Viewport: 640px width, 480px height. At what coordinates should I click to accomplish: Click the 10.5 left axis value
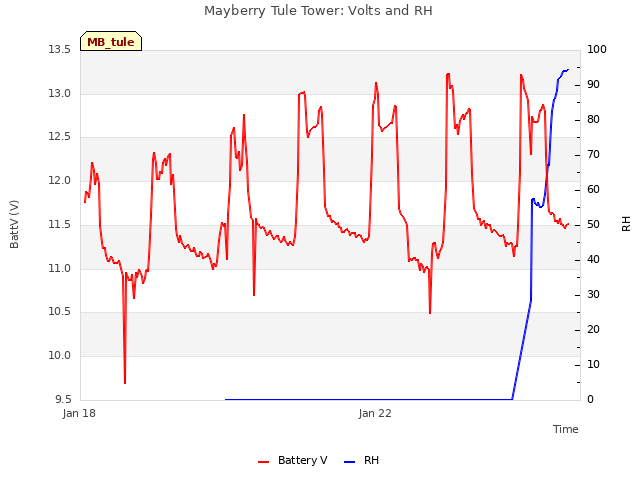point(60,312)
